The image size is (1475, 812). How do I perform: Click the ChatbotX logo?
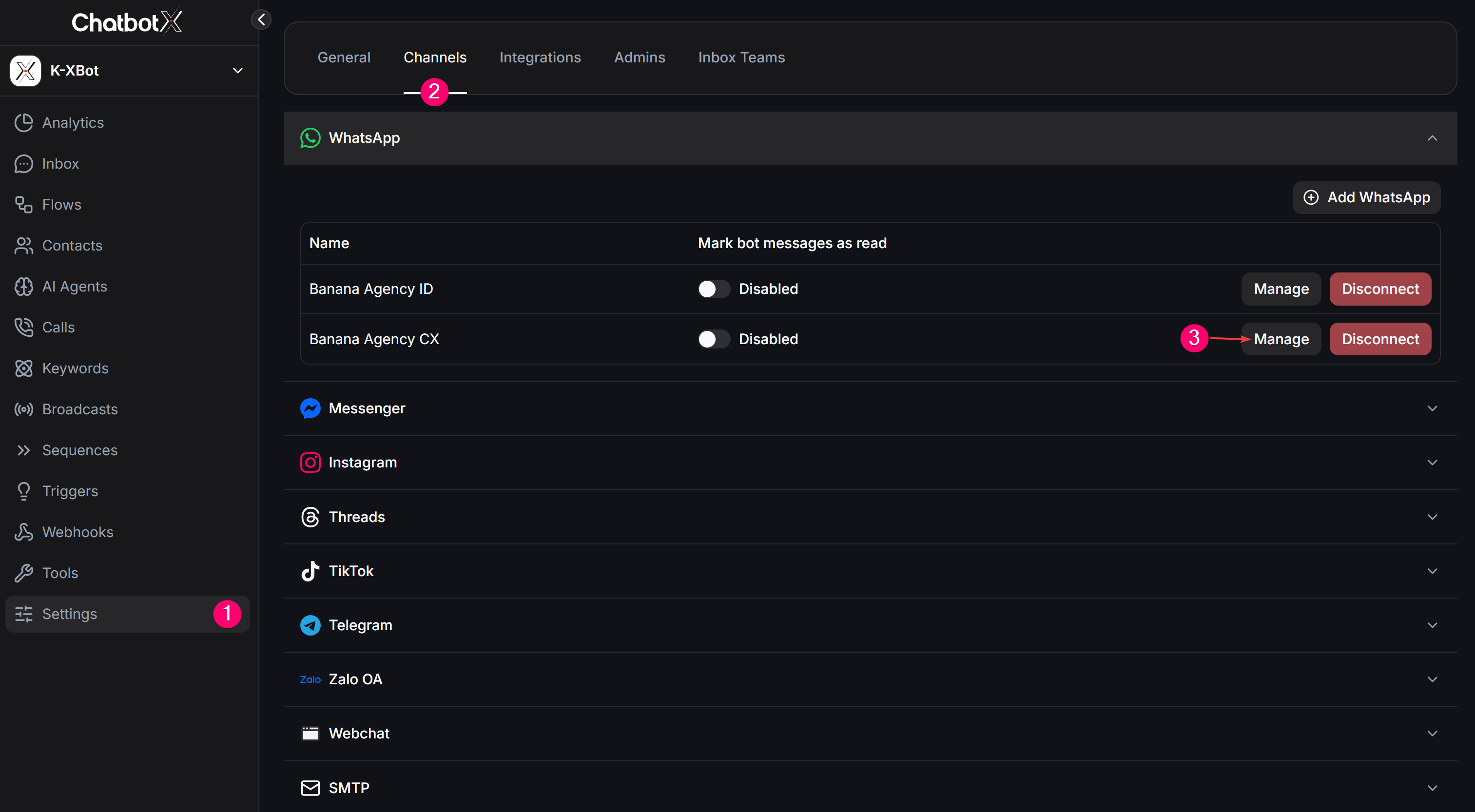pyautogui.click(x=127, y=22)
